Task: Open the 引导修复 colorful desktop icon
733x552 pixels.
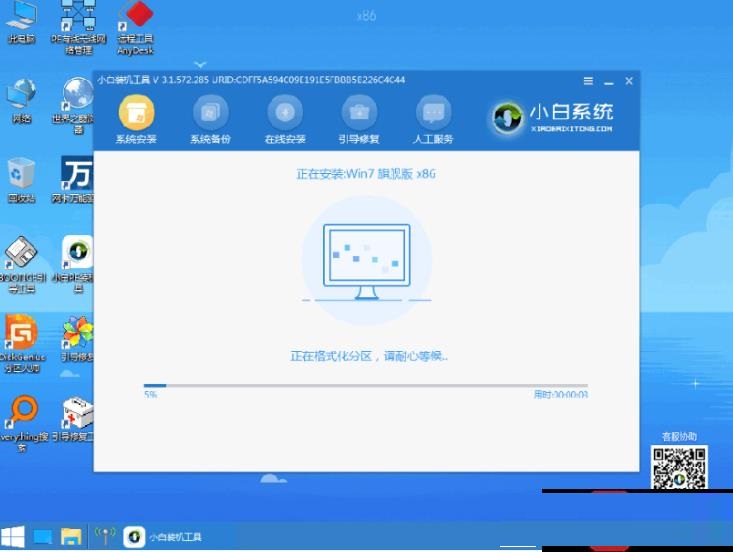Action: point(77,339)
